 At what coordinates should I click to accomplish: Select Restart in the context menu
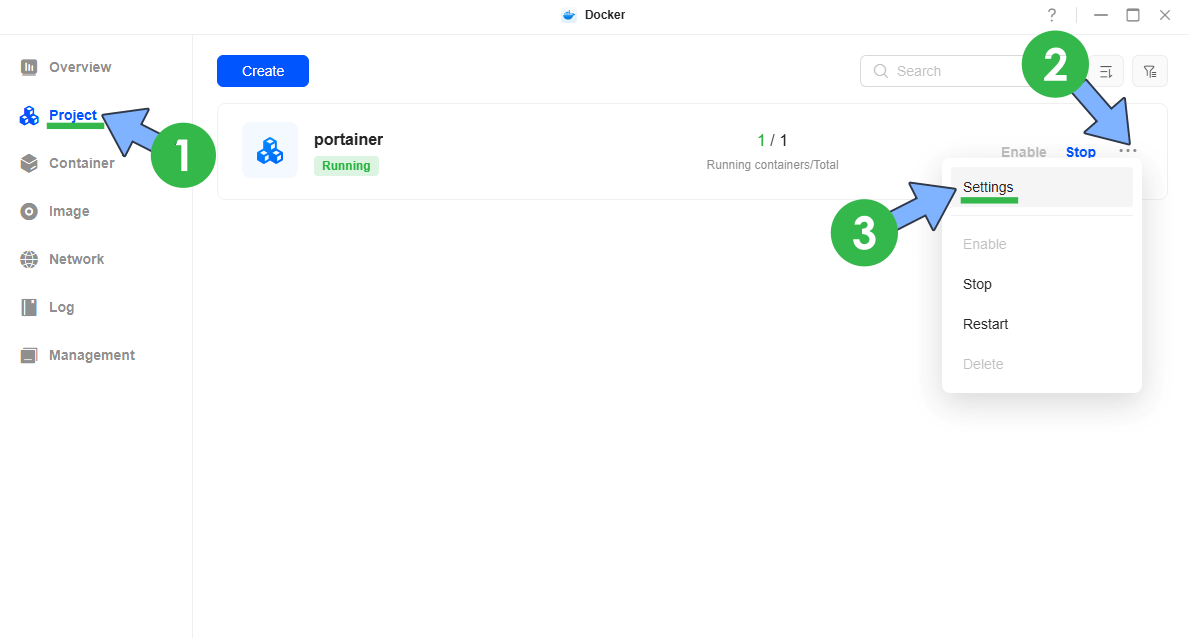pyautogui.click(x=985, y=323)
